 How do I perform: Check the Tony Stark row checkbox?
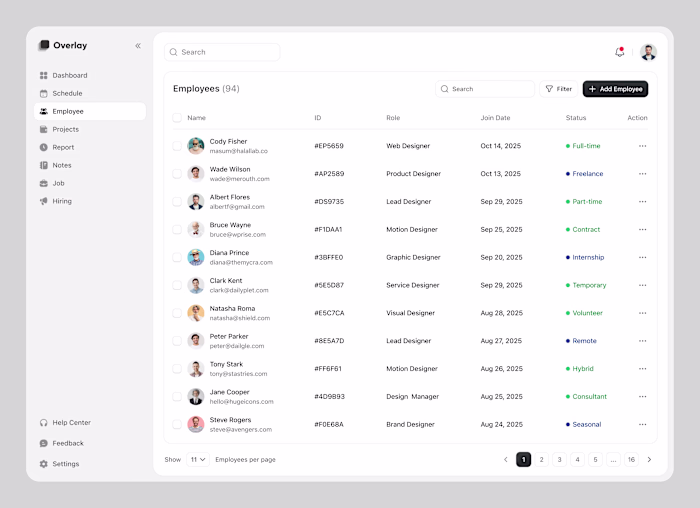coord(177,369)
